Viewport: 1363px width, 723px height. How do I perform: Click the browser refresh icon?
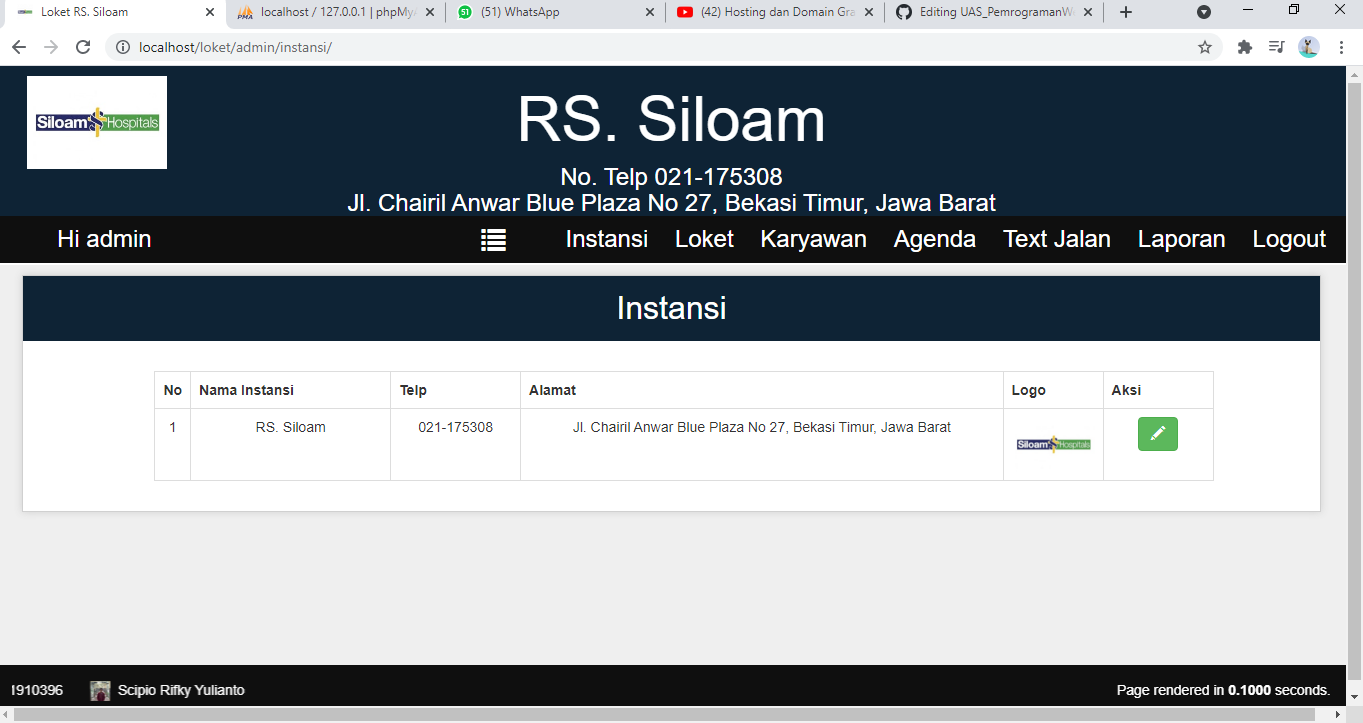(83, 46)
